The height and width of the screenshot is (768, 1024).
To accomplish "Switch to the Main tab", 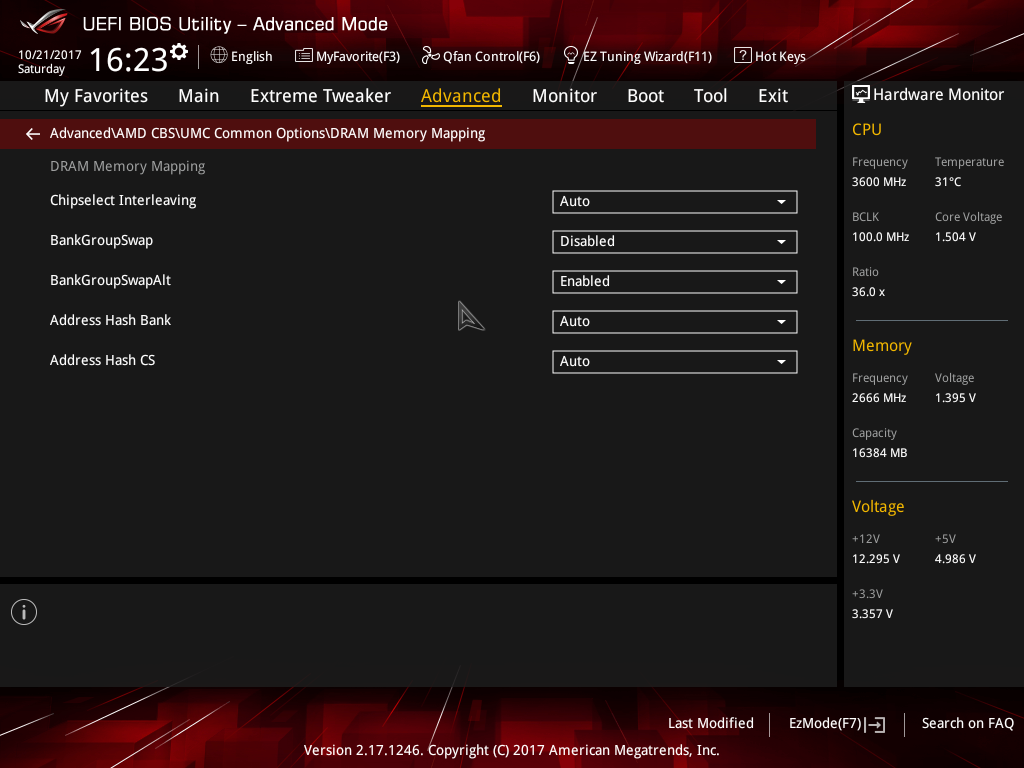I will 199,96.
